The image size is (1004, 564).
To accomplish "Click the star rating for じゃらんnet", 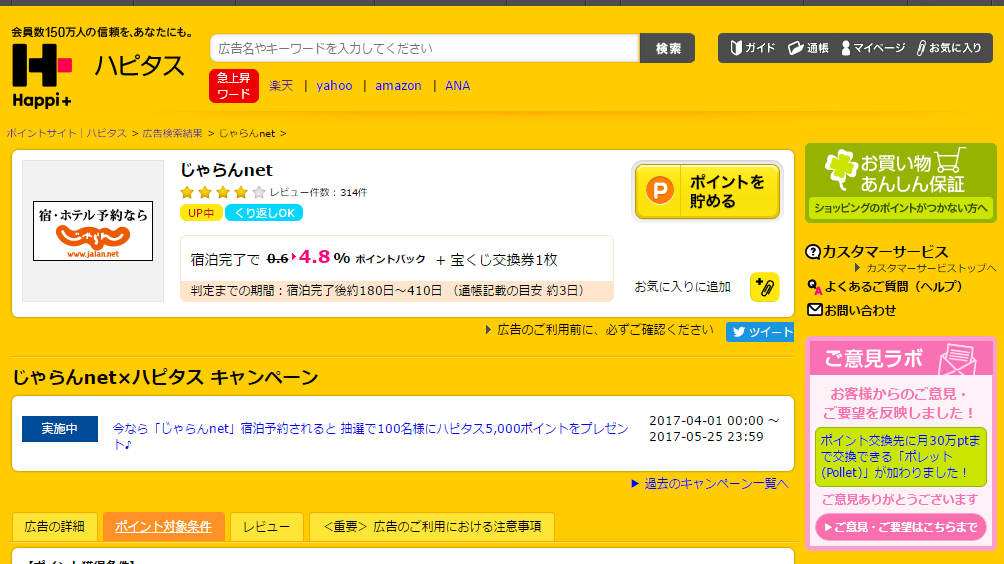I will point(223,192).
